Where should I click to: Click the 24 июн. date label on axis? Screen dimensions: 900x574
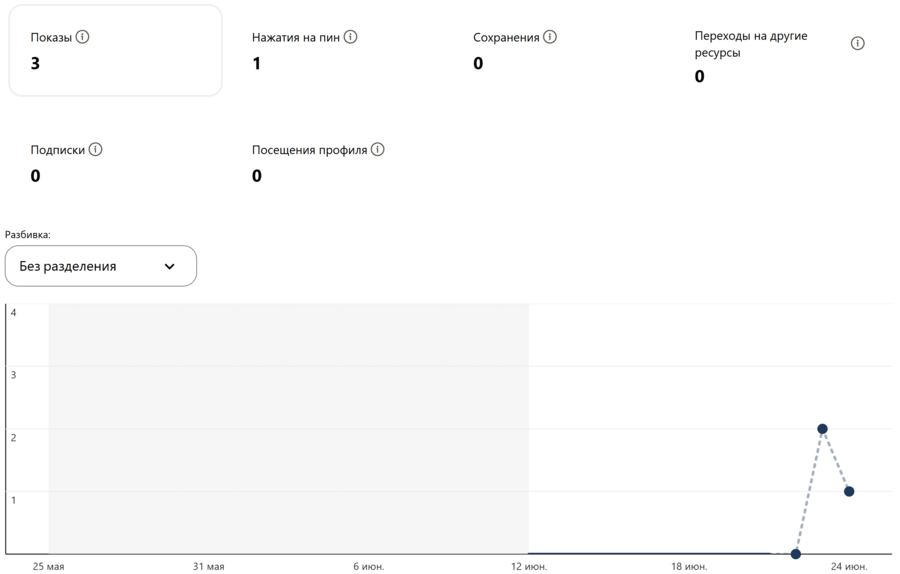[x=849, y=567]
